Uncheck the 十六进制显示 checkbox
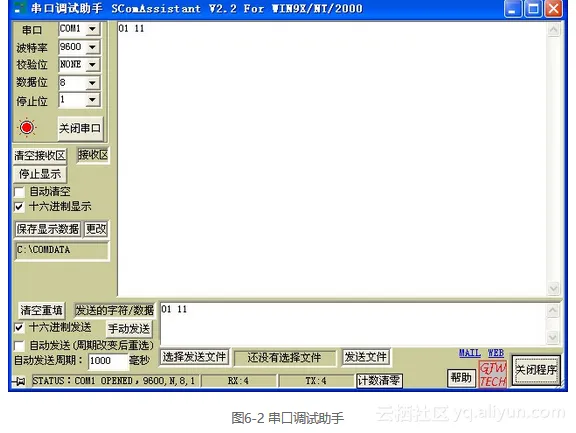Viewport: 576px width, 433px height. click(x=19, y=207)
